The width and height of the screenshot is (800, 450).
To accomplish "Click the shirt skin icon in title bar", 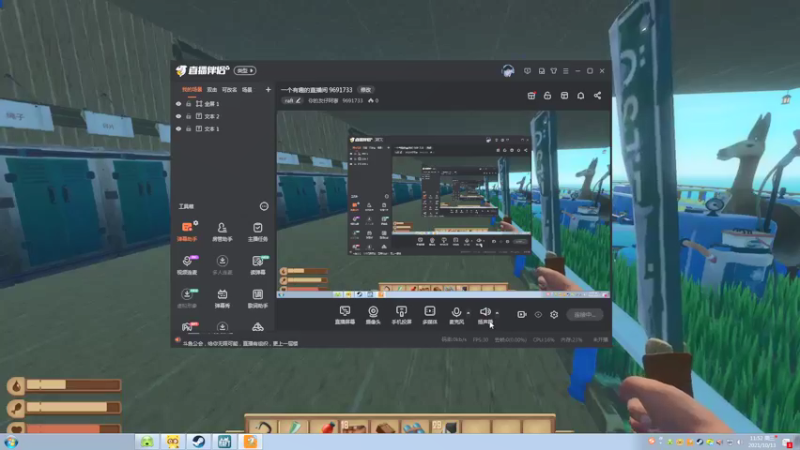I will (554, 71).
